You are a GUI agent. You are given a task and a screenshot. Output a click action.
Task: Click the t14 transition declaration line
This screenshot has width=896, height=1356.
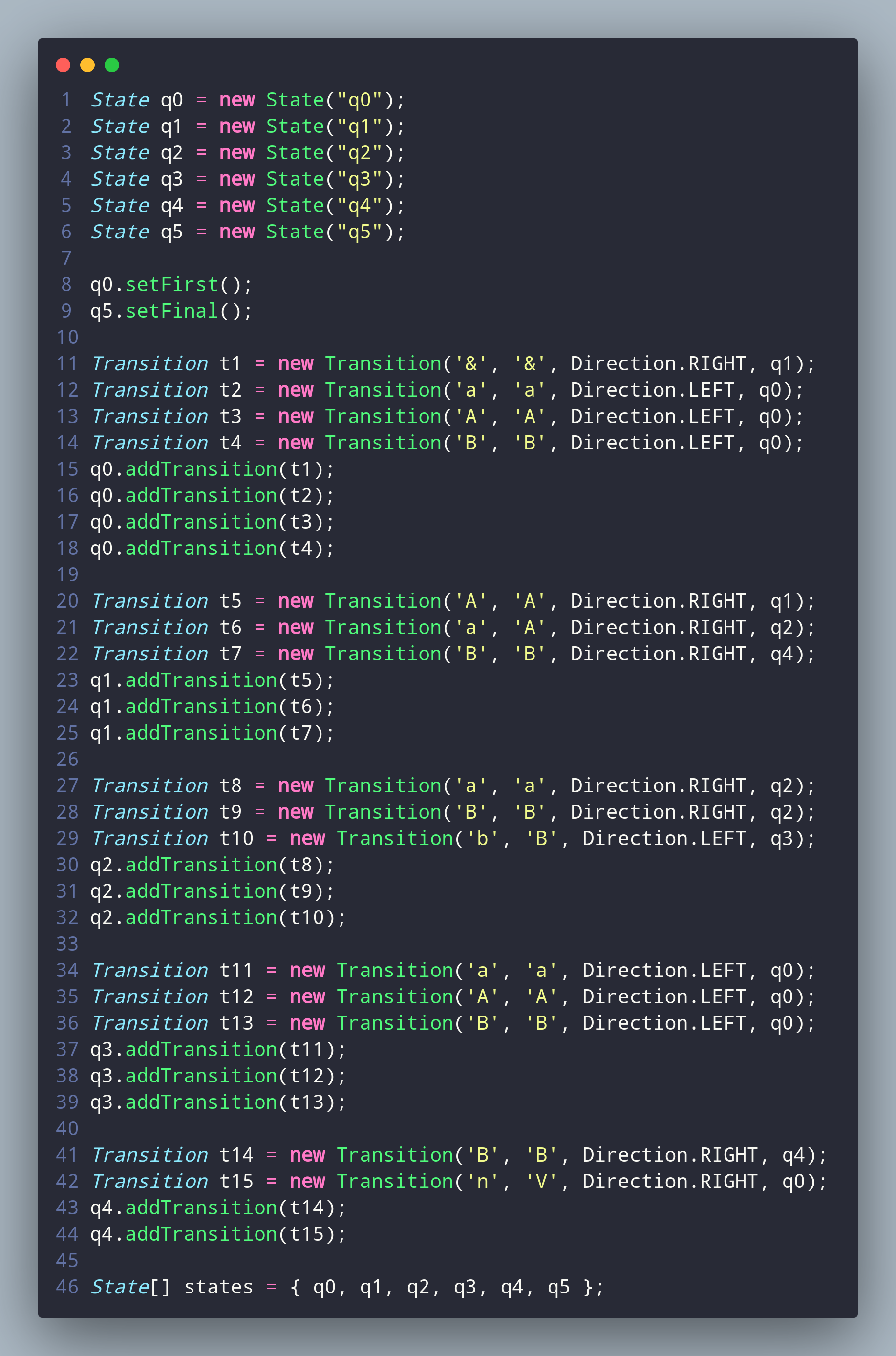pos(459,1155)
